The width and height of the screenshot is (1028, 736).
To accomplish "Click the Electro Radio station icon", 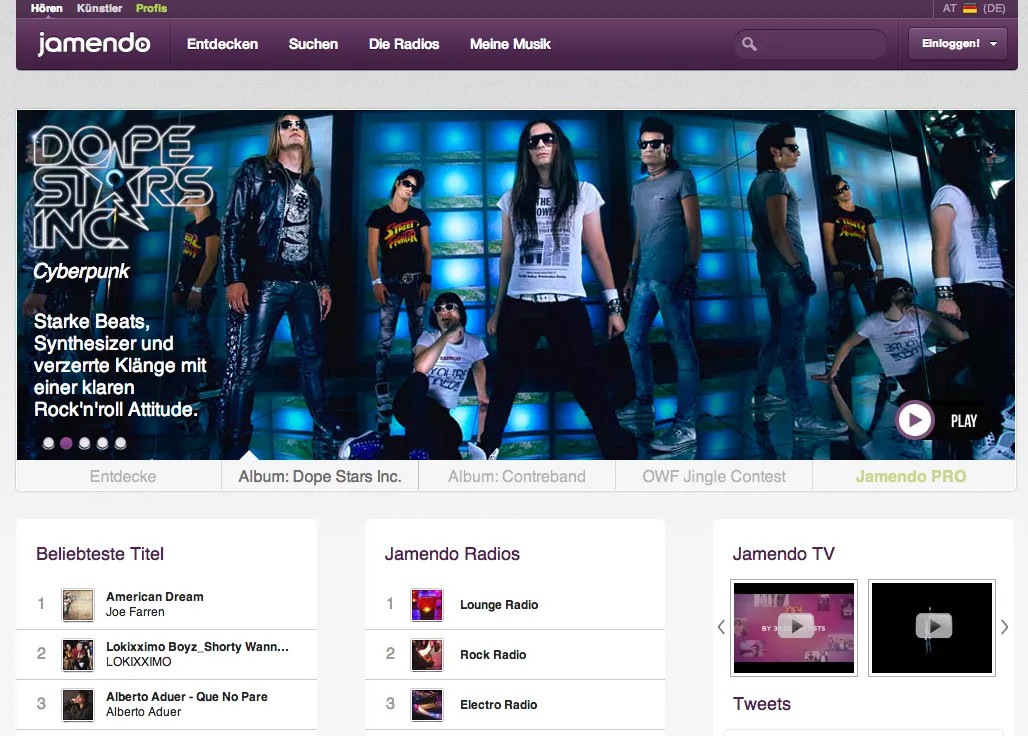I will [427, 704].
